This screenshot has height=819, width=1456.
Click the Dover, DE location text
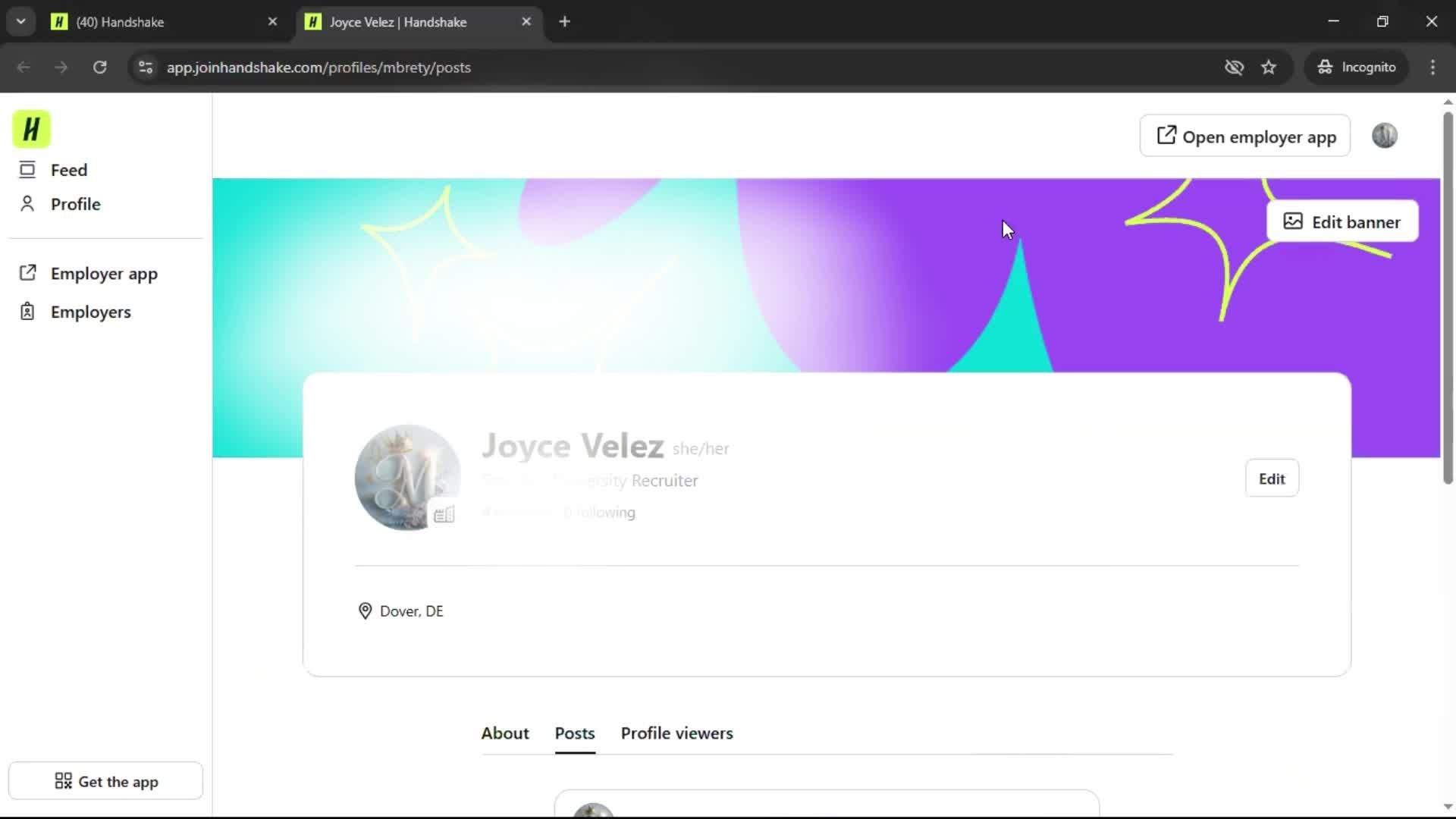tap(412, 611)
